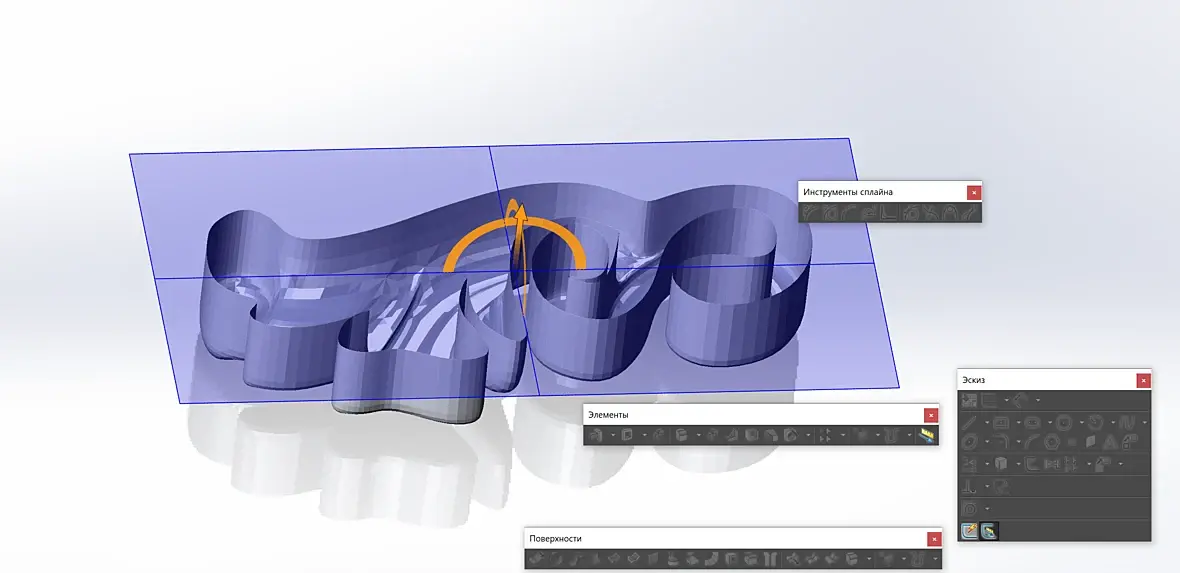Select the Ellipse sketch tool
Screen dimensions: 1180x573
click(x=969, y=441)
